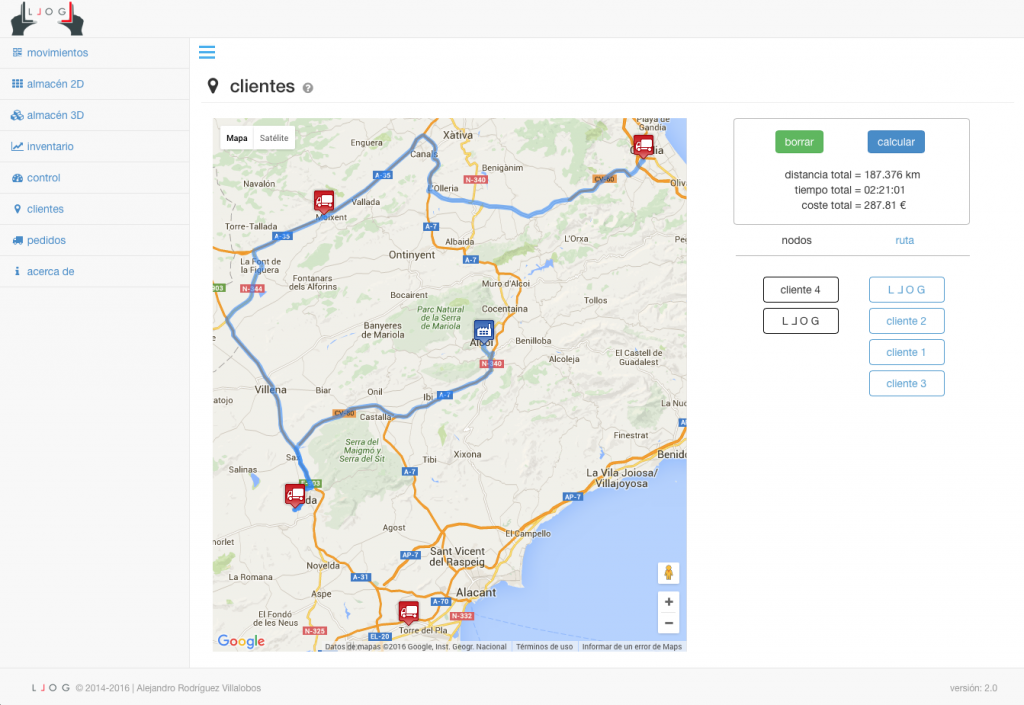1024x705 pixels.
Task: Toggle cliente 2 in the route list
Action: [x=906, y=320]
